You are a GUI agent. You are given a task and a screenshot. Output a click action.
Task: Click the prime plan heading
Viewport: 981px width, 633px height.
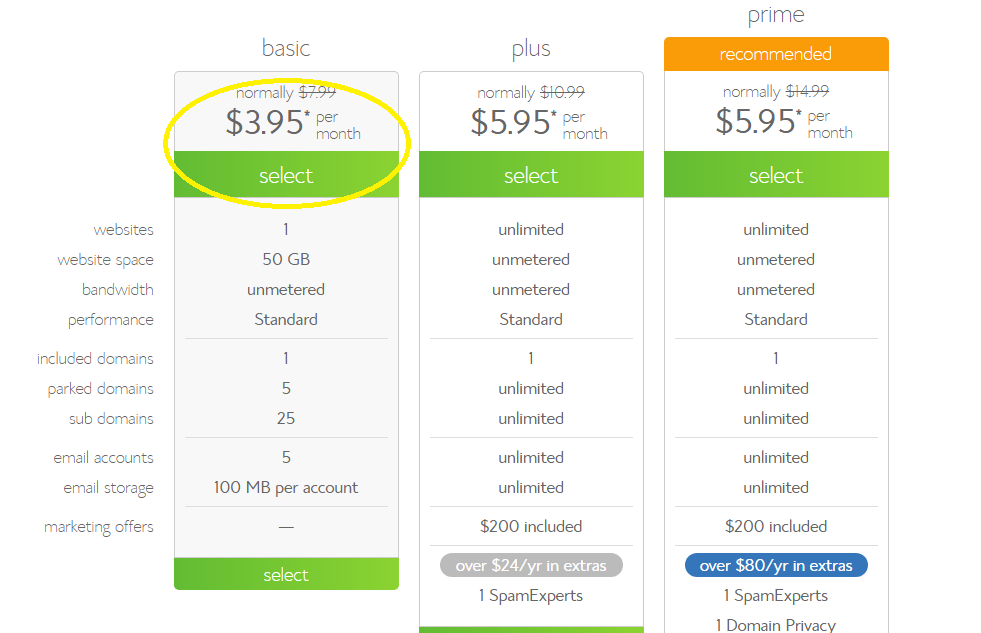pos(776,14)
